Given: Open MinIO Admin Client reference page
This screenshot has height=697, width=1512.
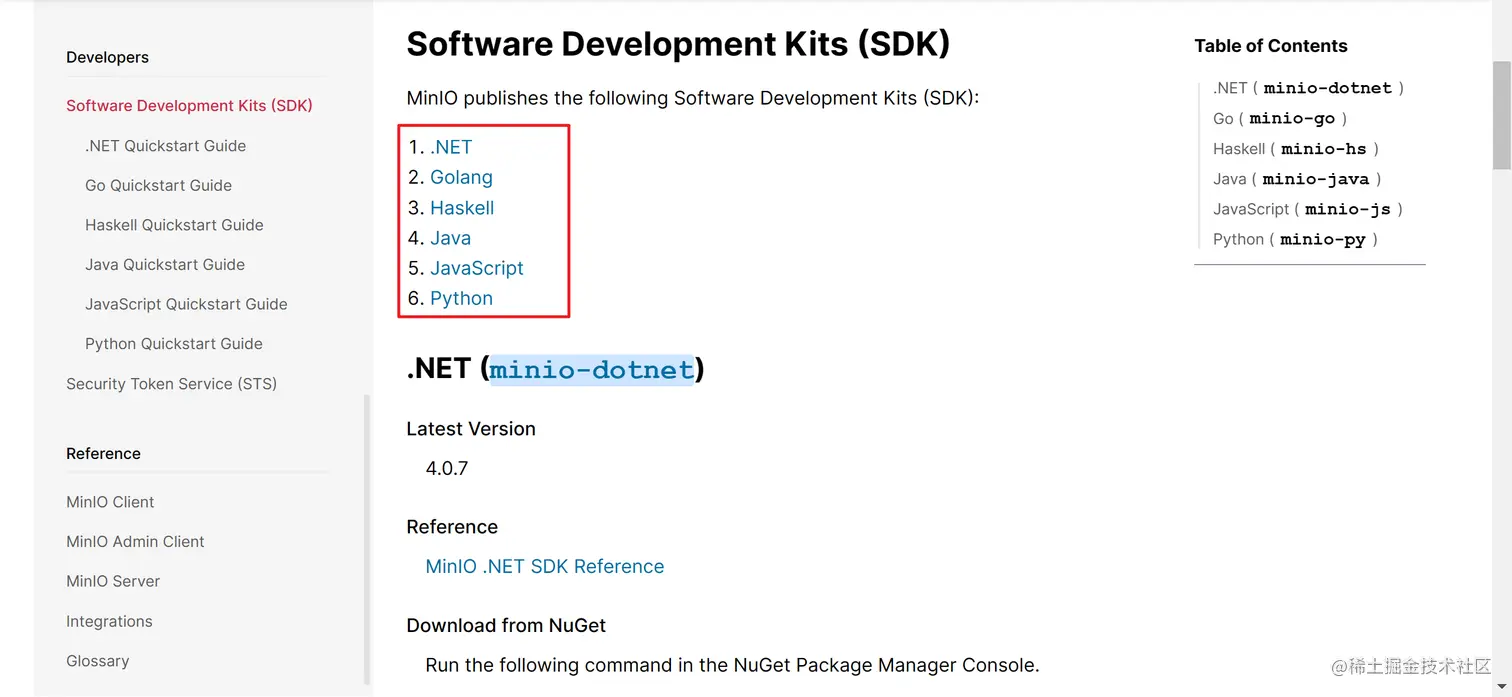Looking at the screenshot, I should [x=135, y=542].
